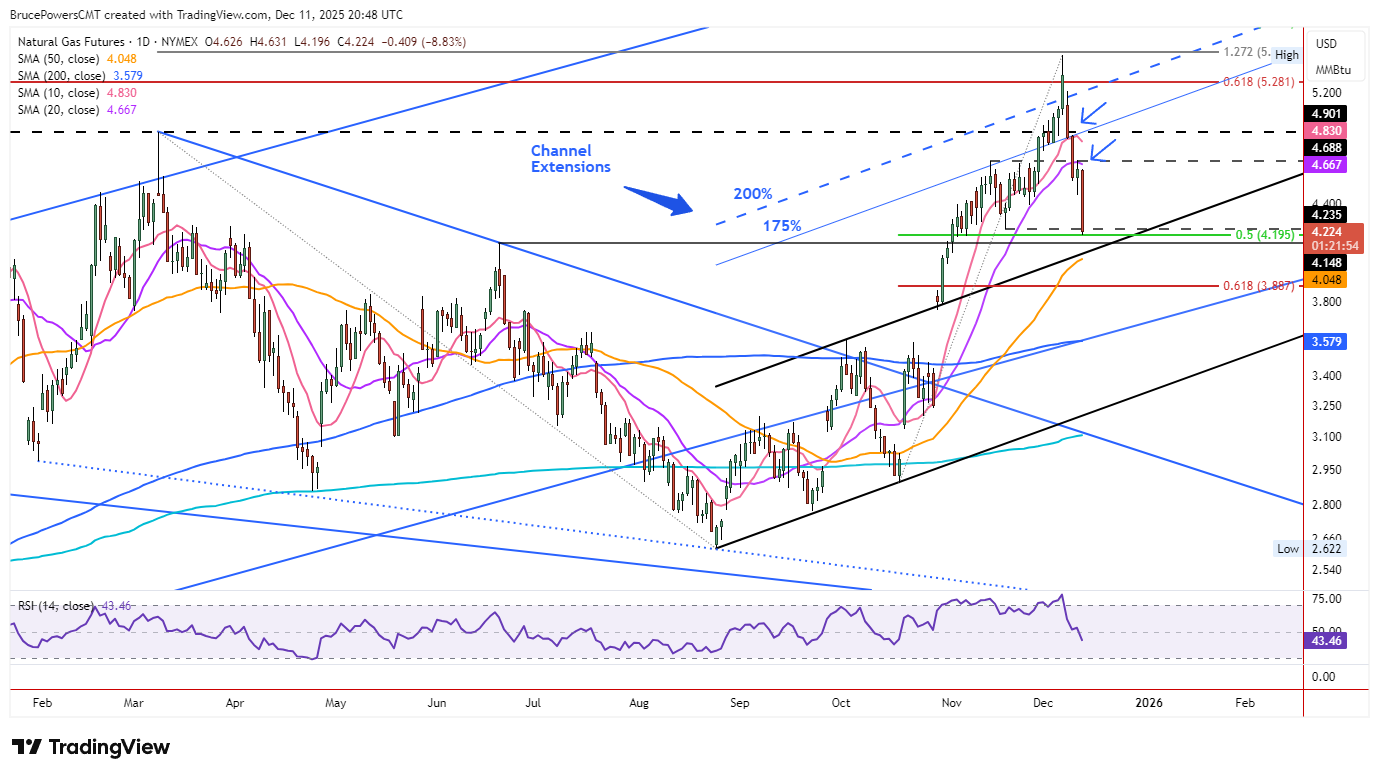The image size is (1379, 777).
Task: Click the 0.5 (4.195) Fibonacci label
Action: tap(1265, 235)
